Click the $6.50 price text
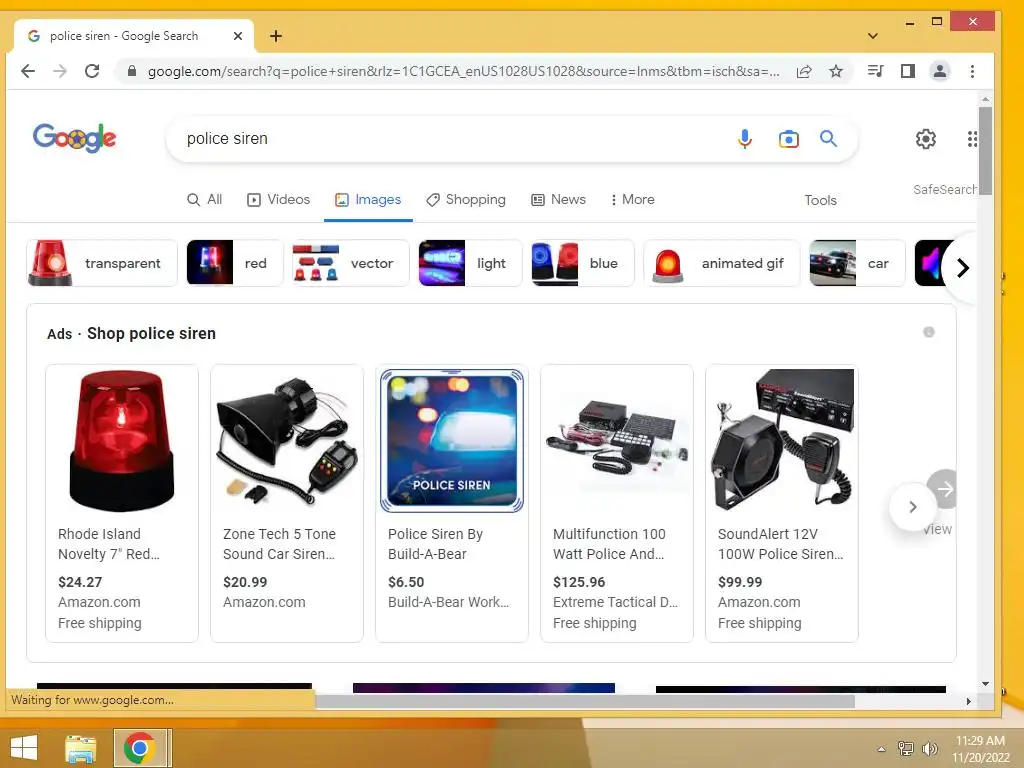1024x768 pixels. point(406,582)
